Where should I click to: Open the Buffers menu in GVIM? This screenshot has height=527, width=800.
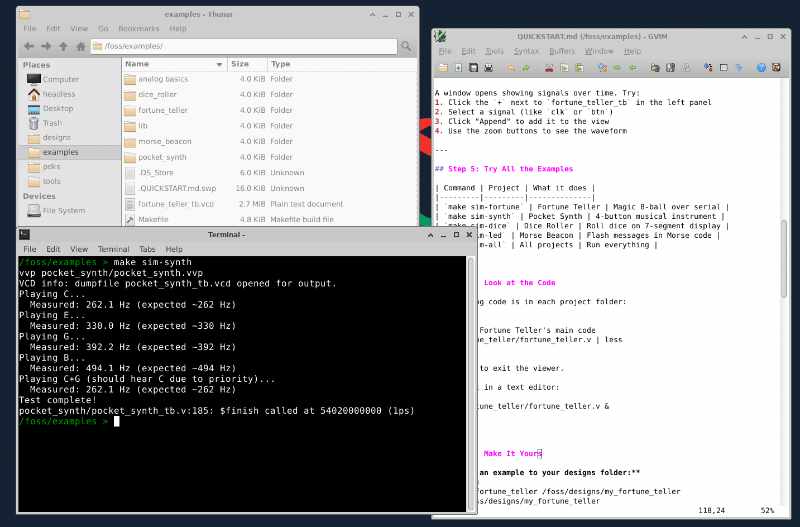click(x=561, y=51)
